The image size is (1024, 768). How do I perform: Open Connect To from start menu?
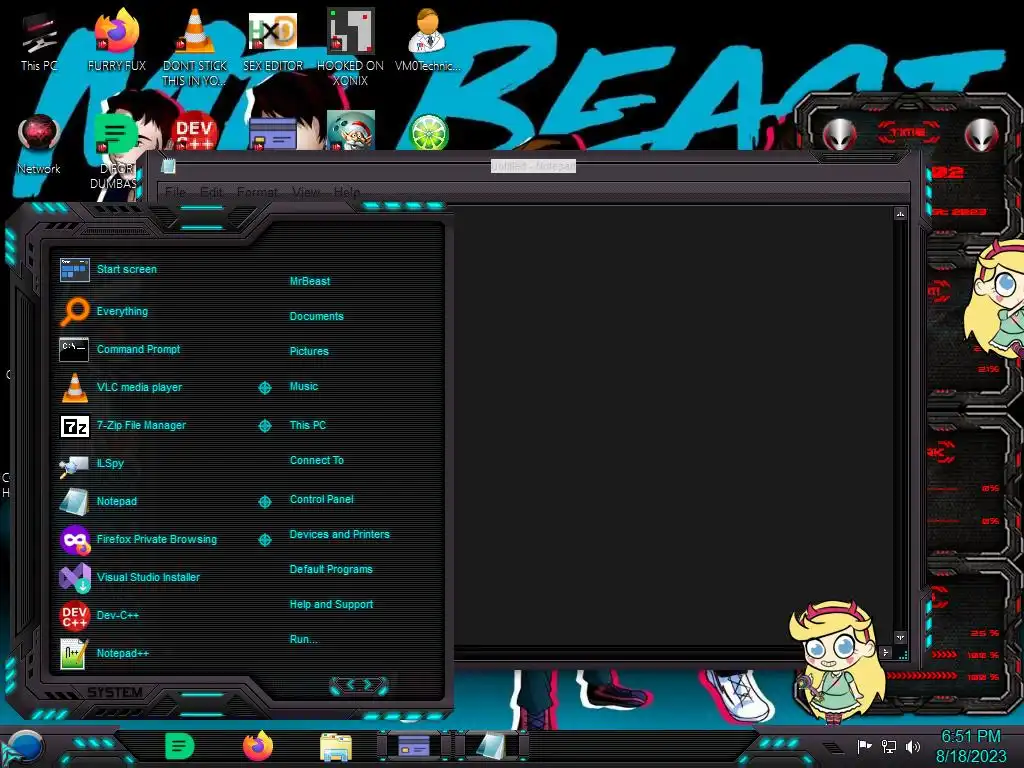[x=316, y=460]
